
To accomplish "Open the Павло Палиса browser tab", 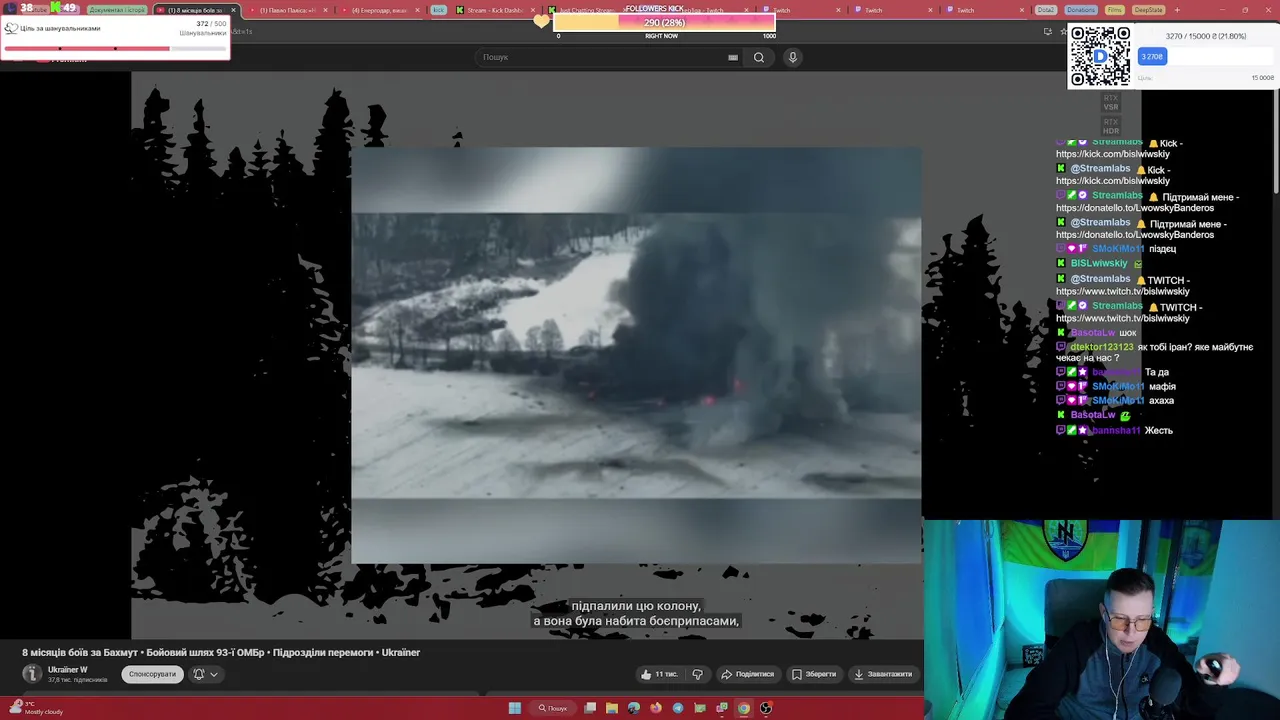I will 288,10.
